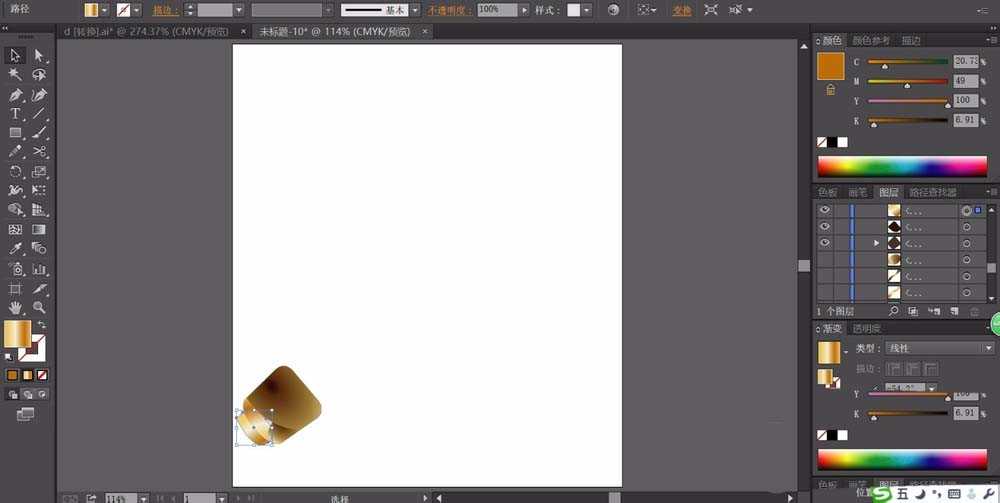Pick a color from the CMYK spectrum bar

pyautogui.click(x=901, y=167)
